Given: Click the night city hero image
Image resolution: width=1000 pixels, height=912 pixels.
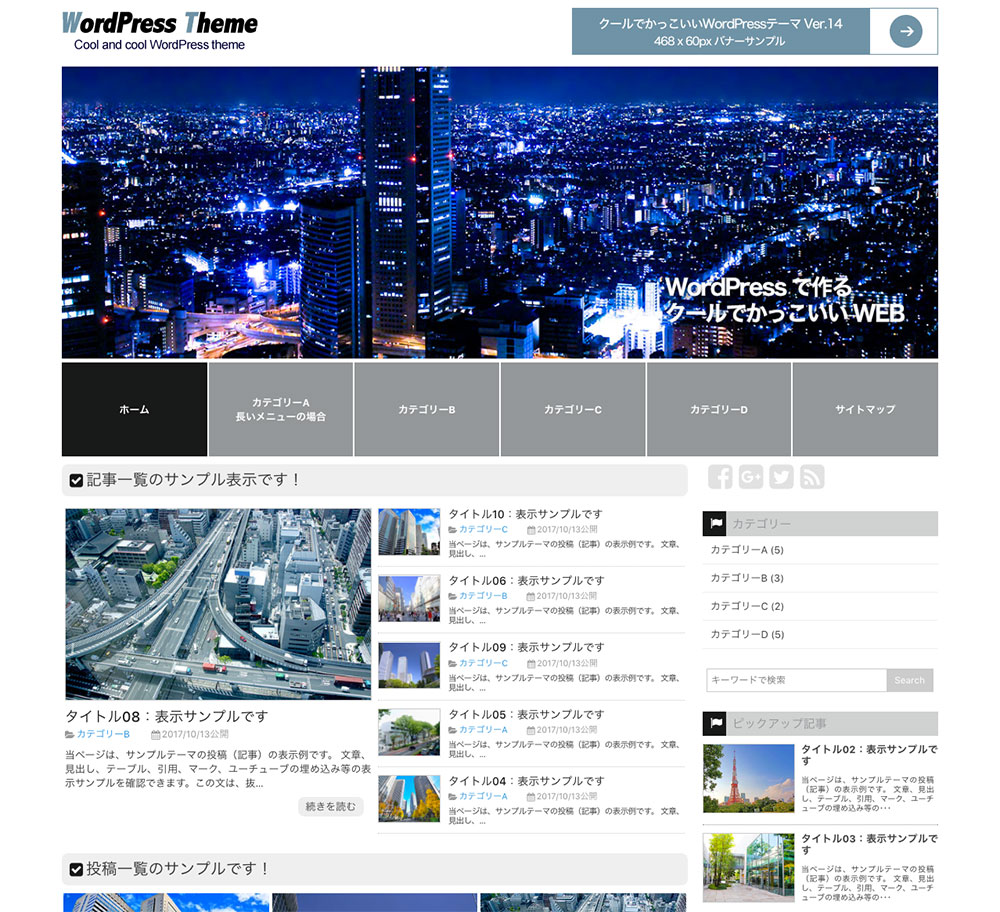Looking at the screenshot, I should click(500, 212).
